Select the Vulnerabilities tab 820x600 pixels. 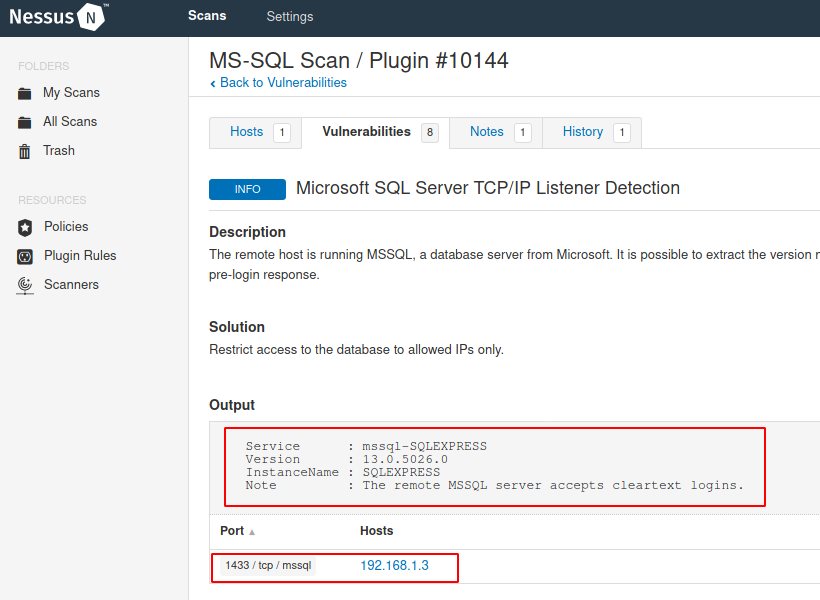[x=364, y=132]
